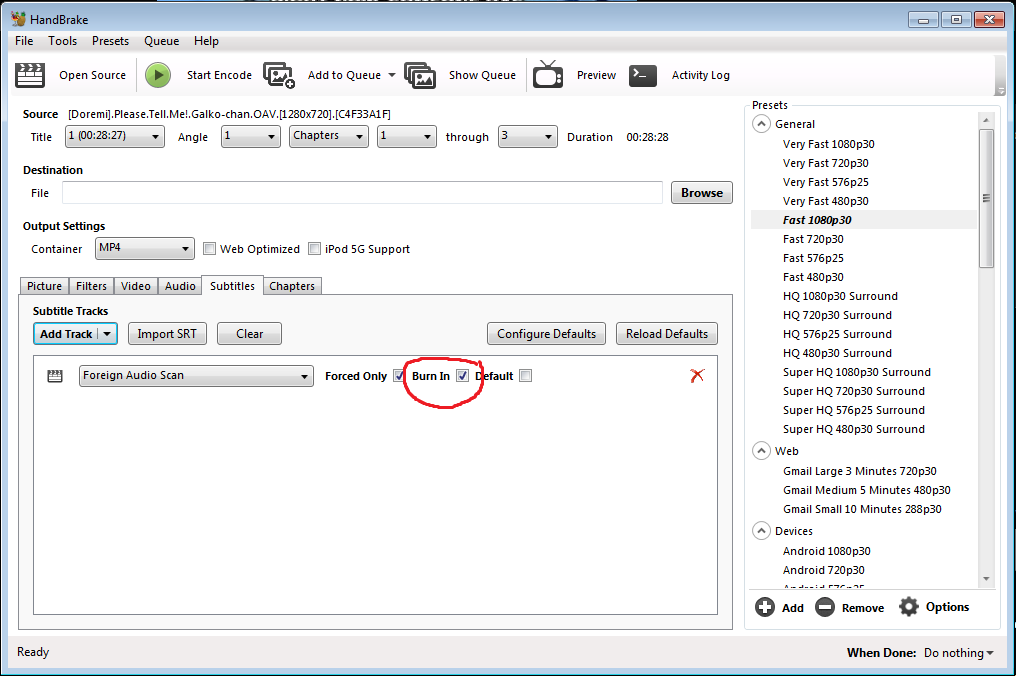This screenshot has height=676, width=1016.
Task: Remove subtitle track with red X icon
Action: click(698, 375)
